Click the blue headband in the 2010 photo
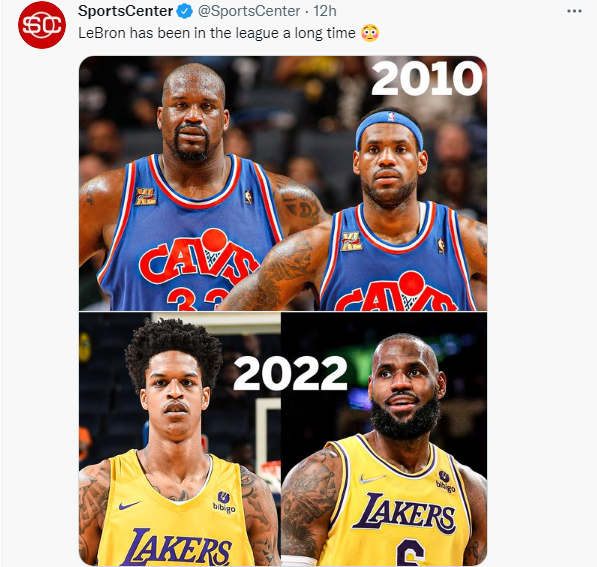Image resolution: width=597 pixels, height=567 pixels. click(389, 128)
